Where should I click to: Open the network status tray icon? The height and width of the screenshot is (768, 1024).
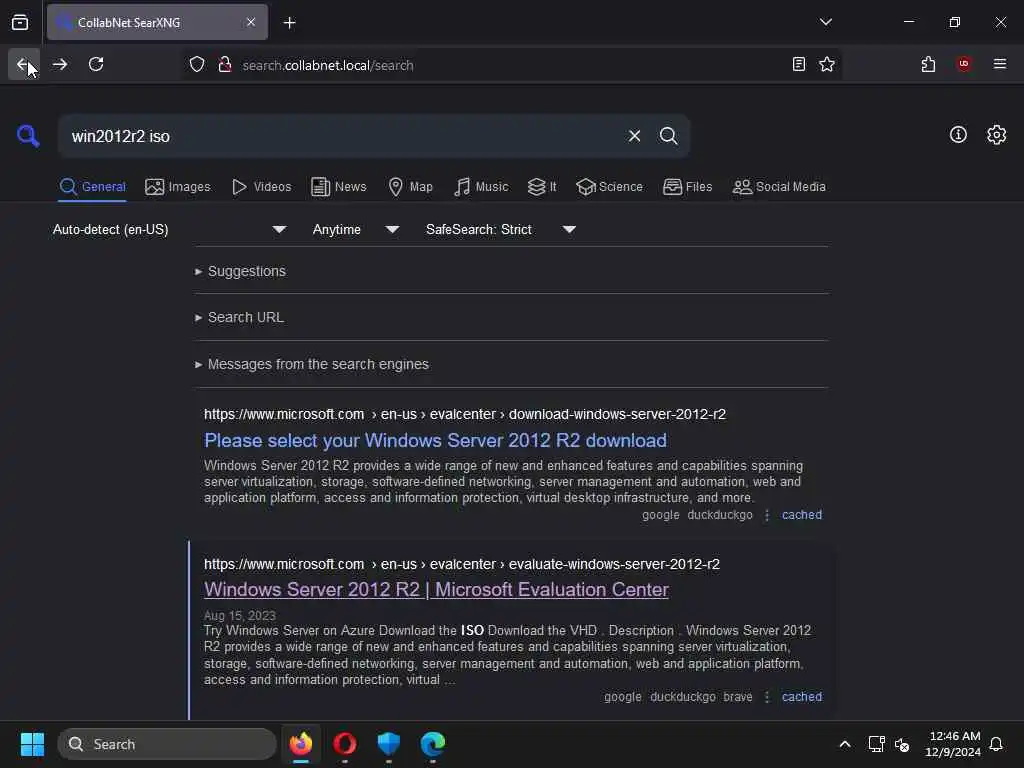coord(876,744)
